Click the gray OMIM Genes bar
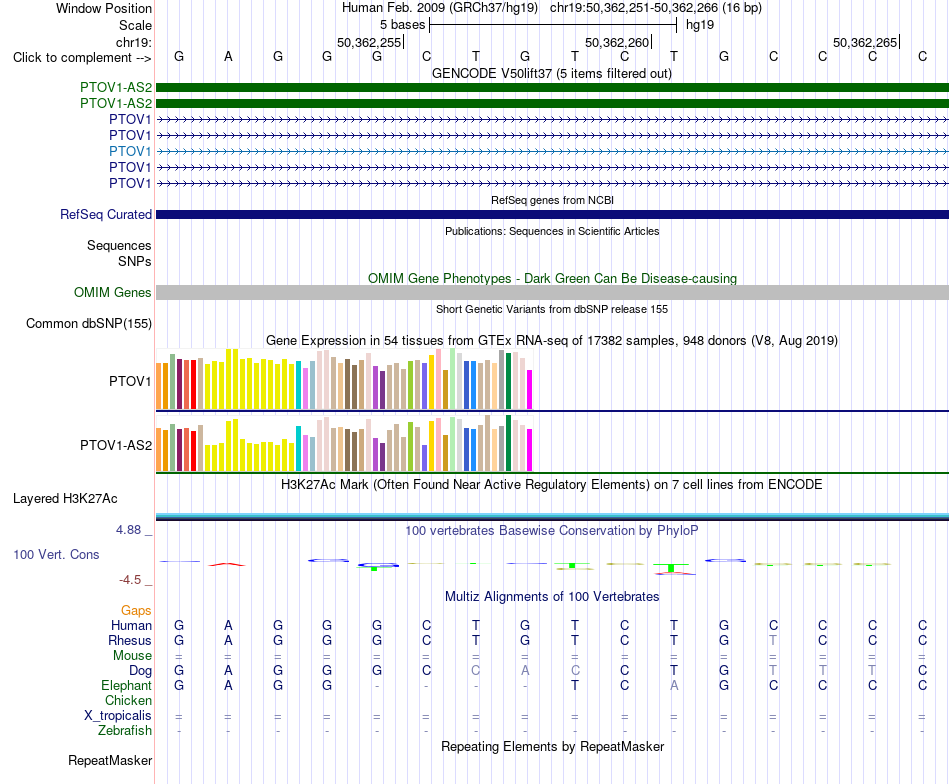950x784 pixels. (x=552, y=293)
